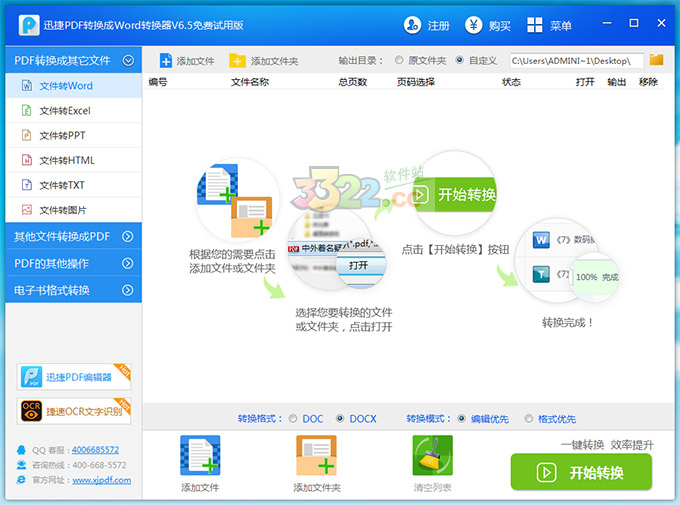This screenshot has height=505, width=680.
Task: Click the add folder (添加文件夹) toolbar icon
Action: point(237,60)
